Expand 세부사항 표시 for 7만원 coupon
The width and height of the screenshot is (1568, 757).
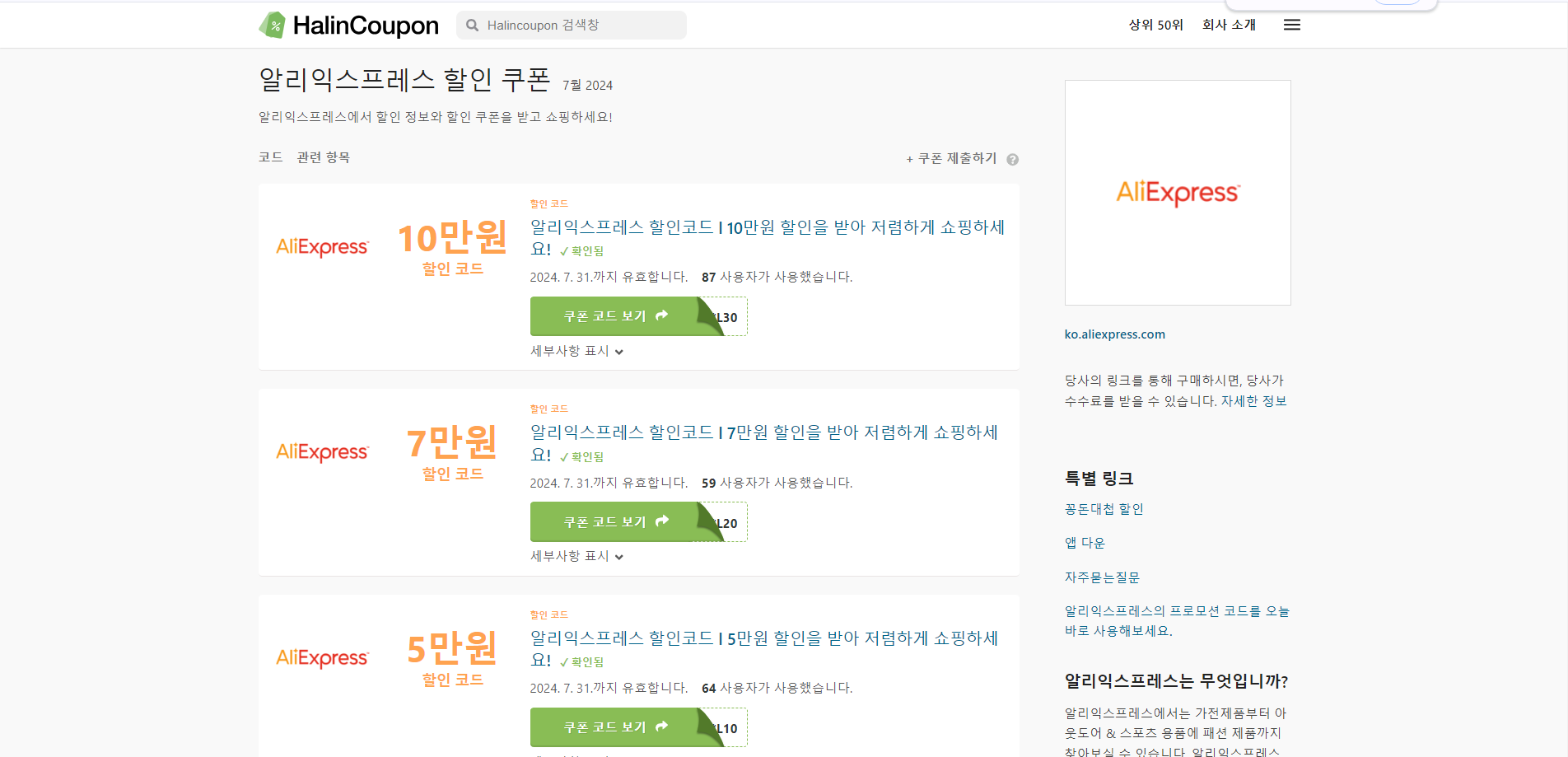576,556
